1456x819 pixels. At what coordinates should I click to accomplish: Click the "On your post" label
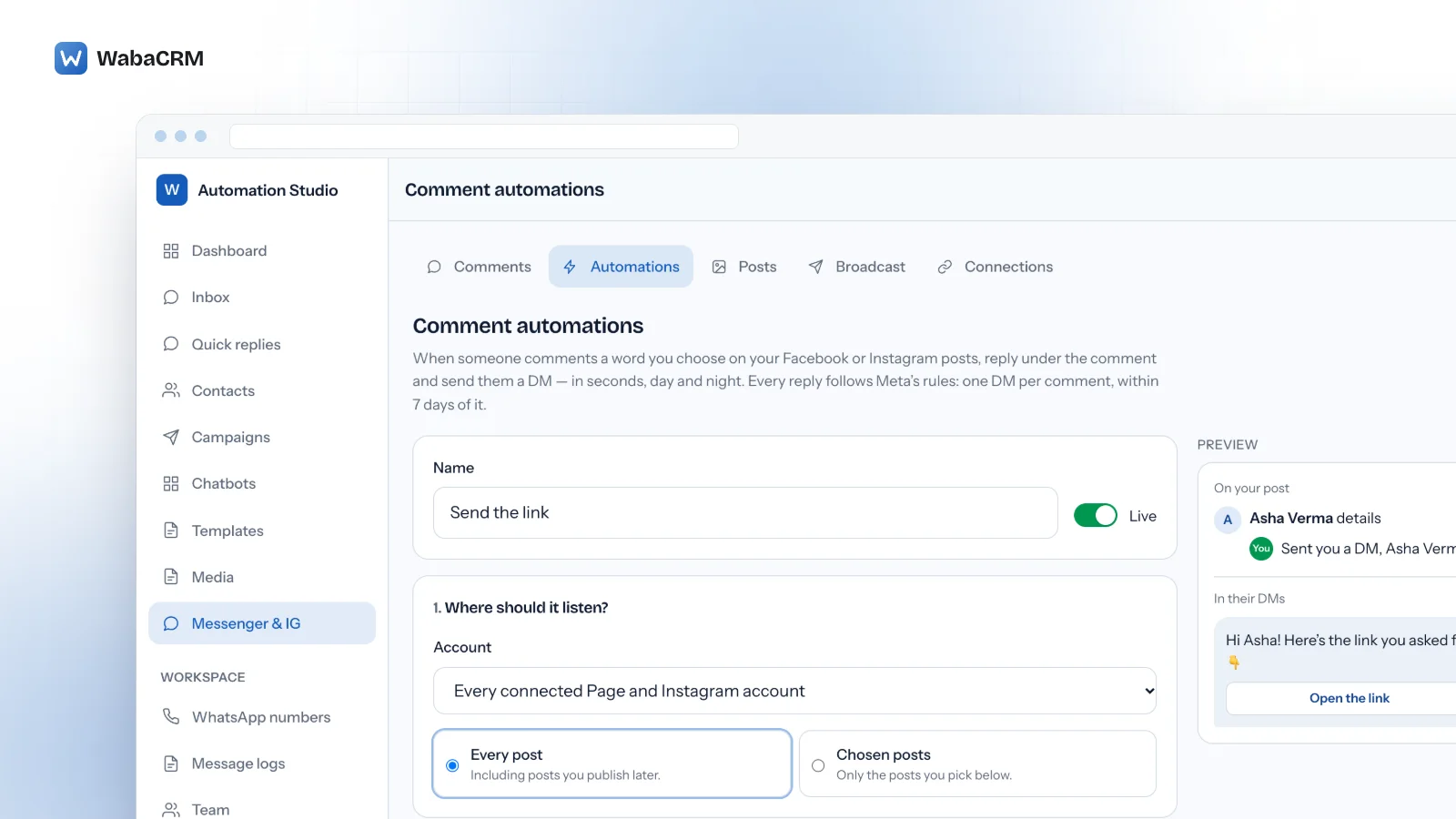1251,489
